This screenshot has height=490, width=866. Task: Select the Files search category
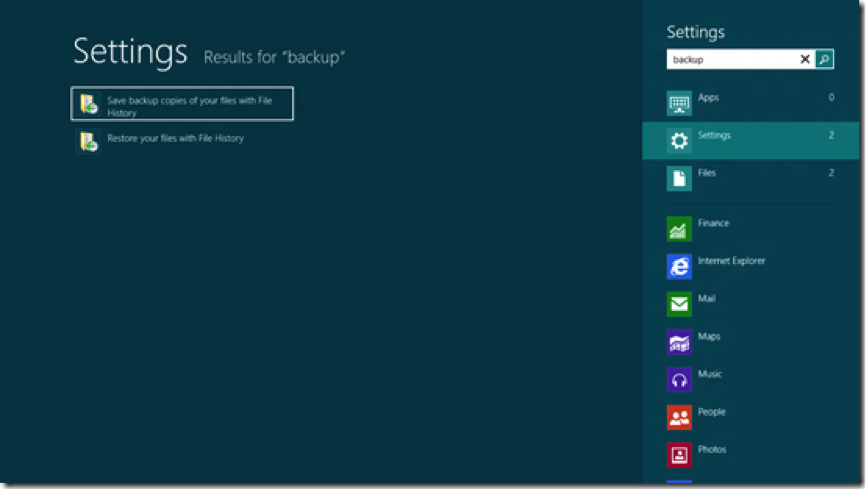751,178
